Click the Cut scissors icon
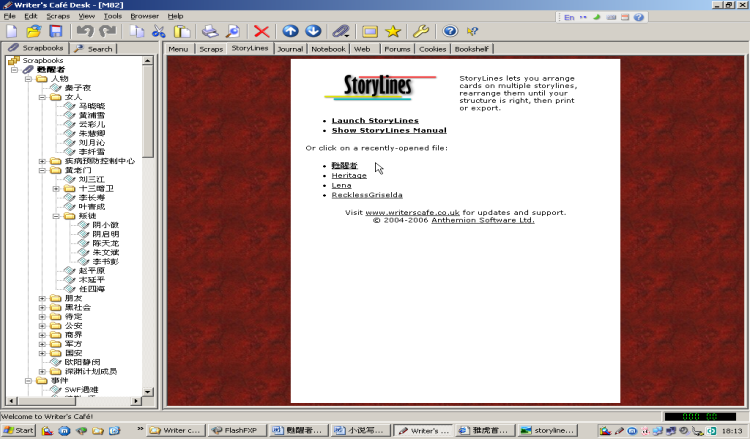Screen dimensions: 750x439 tap(158, 32)
